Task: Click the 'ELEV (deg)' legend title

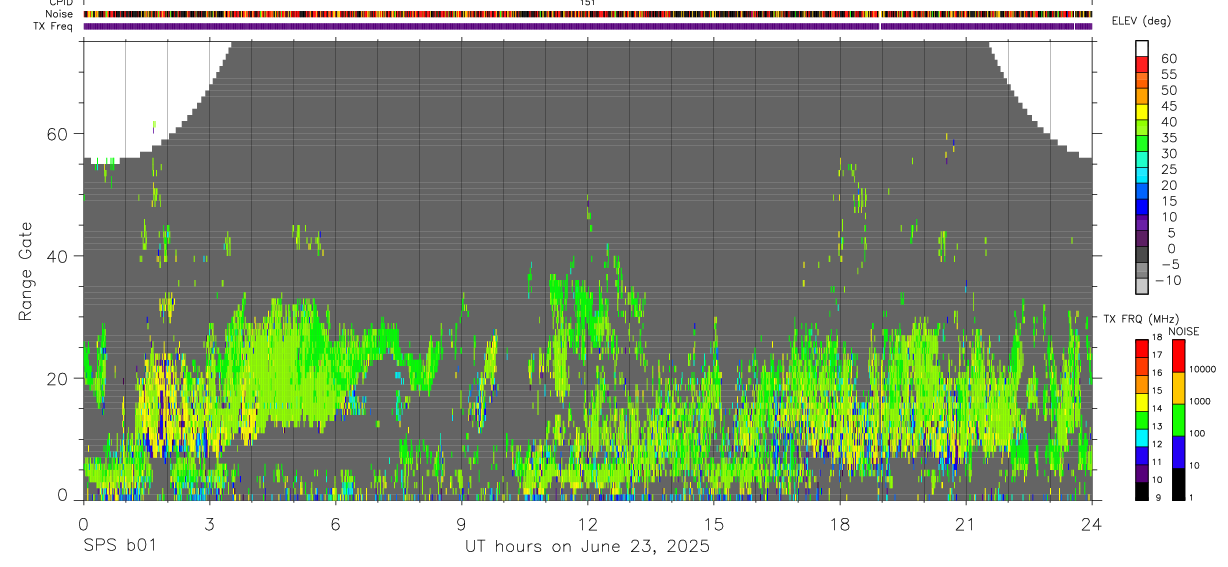Action: click(1143, 21)
